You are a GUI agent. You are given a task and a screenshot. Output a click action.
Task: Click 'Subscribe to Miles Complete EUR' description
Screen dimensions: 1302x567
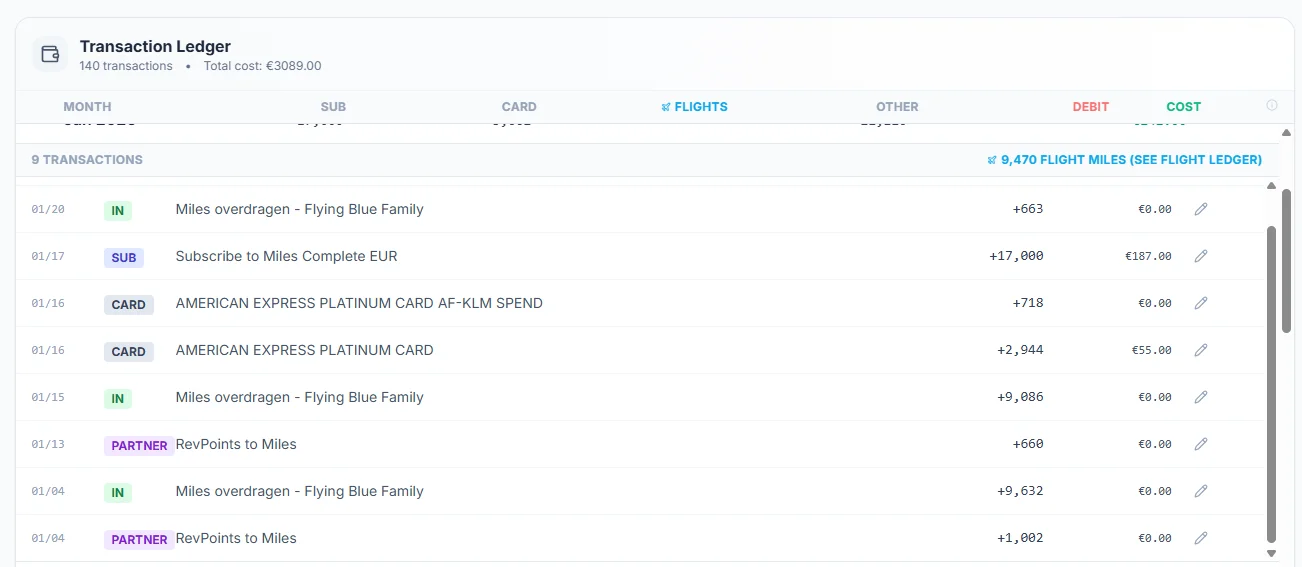(286, 256)
